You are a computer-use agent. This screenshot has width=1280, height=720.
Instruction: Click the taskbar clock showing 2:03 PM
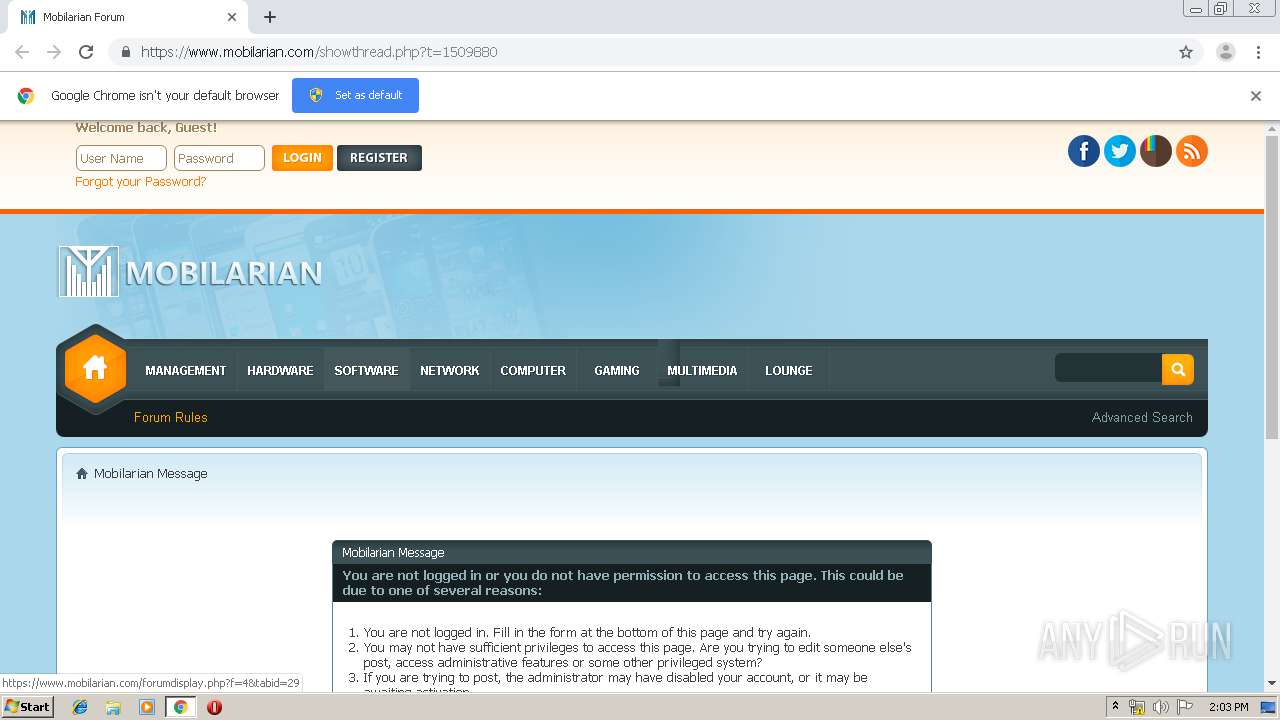point(1228,707)
